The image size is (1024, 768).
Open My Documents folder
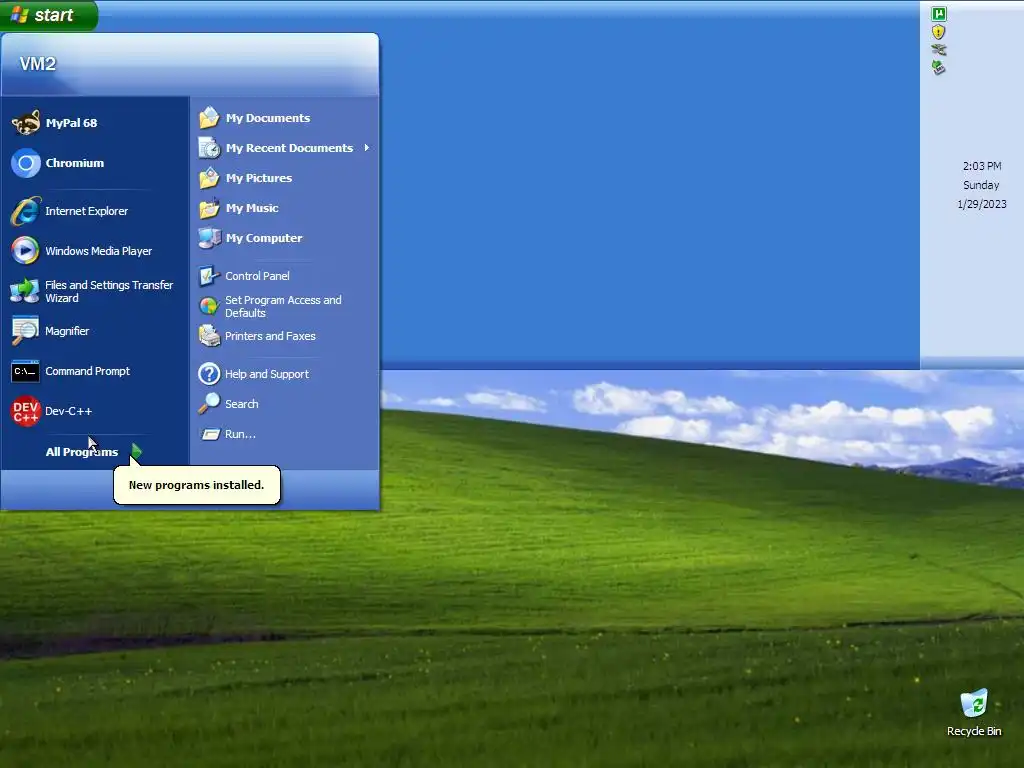(x=285, y=118)
